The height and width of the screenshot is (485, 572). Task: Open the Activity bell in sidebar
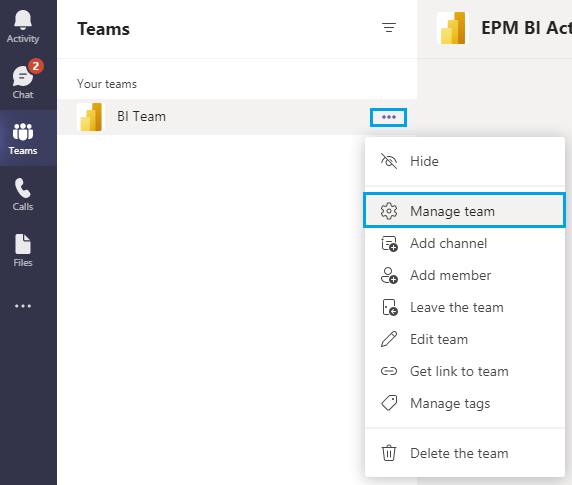(23, 27)
